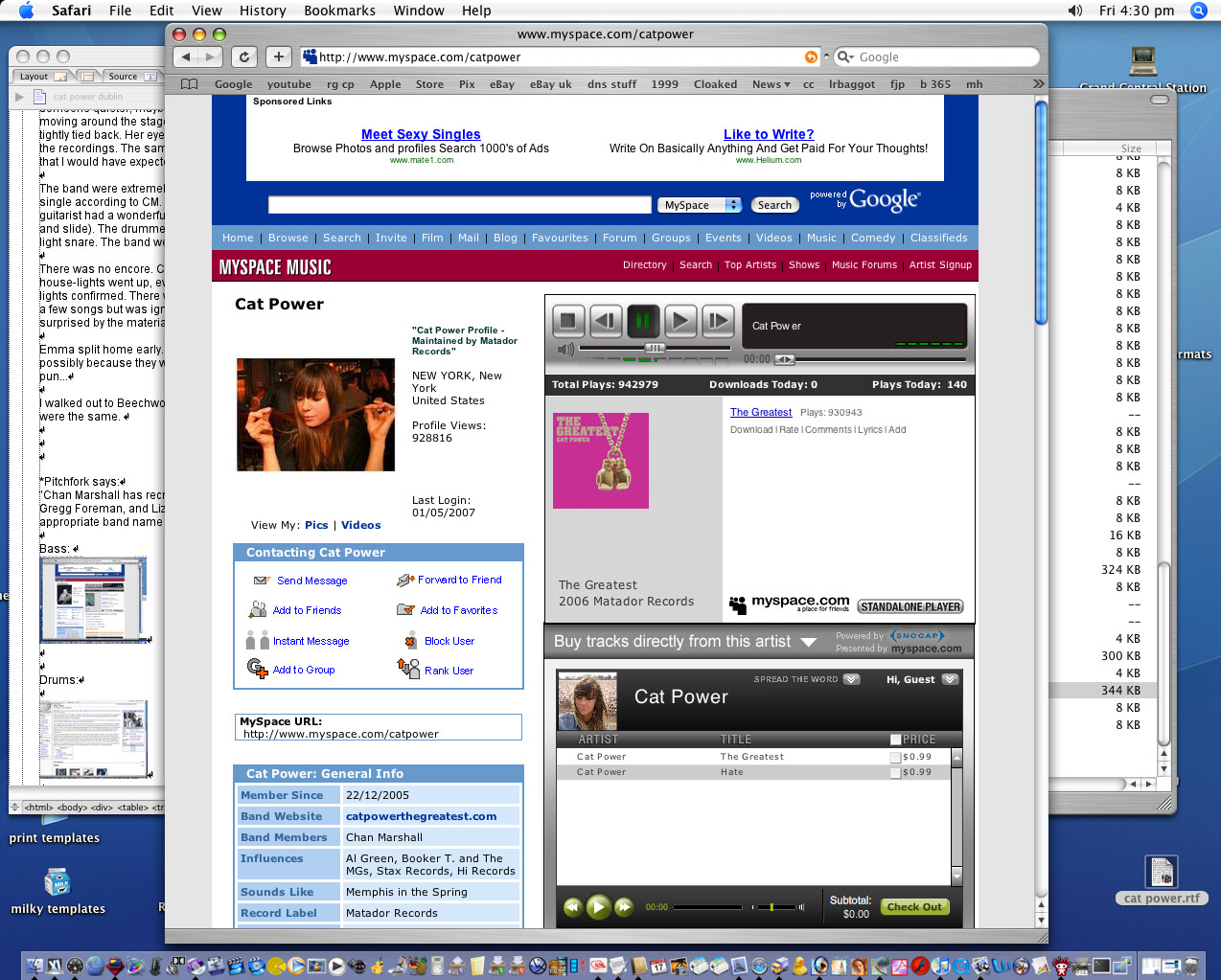Skip to previous track in MySpace player
1221x980 pixels.
(x=606, y=320)
